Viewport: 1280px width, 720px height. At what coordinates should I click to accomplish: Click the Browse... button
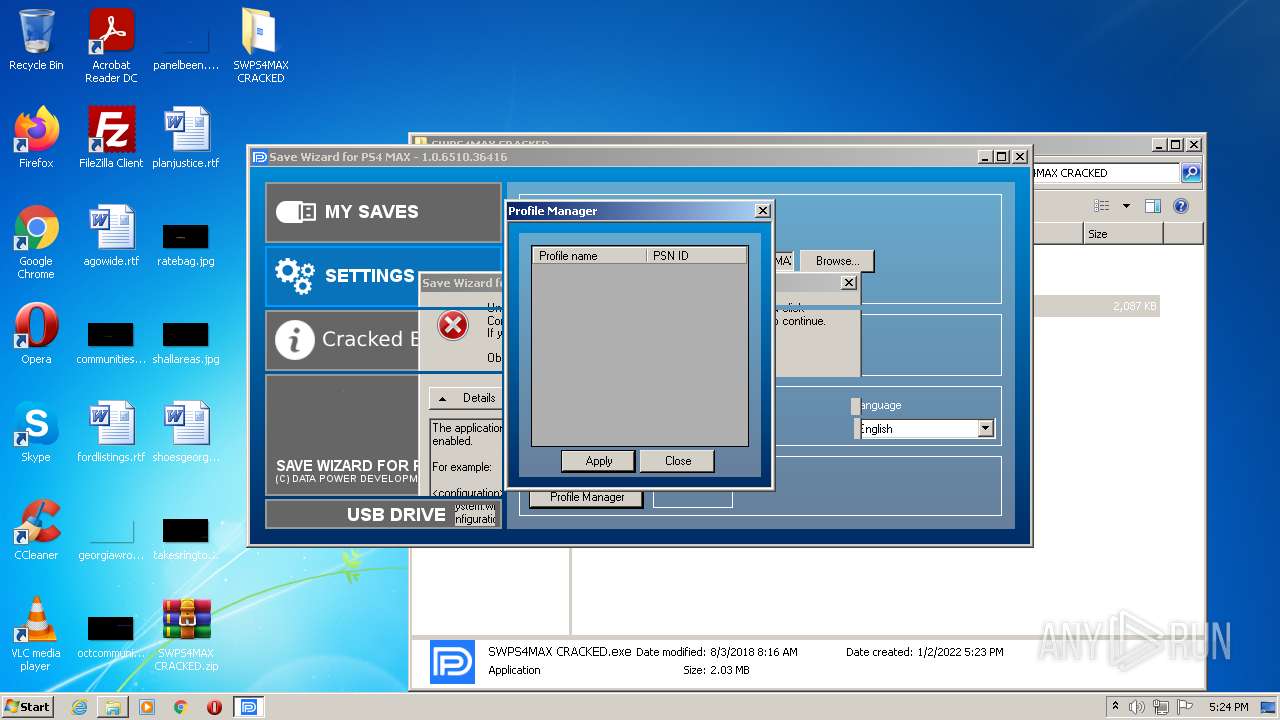(x=837, y=261)
